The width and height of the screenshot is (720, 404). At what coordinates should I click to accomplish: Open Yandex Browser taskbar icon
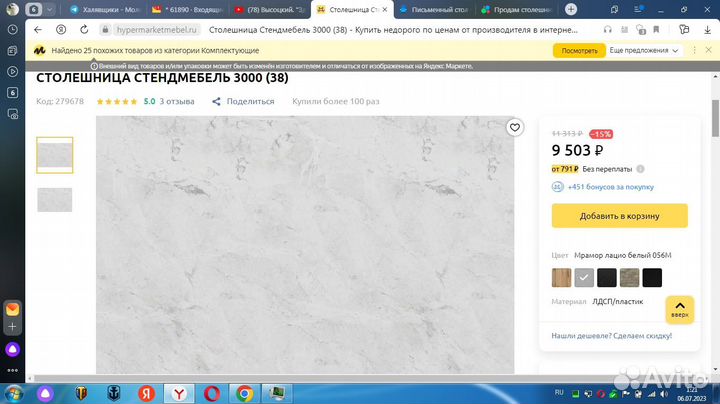coord(179,393)
